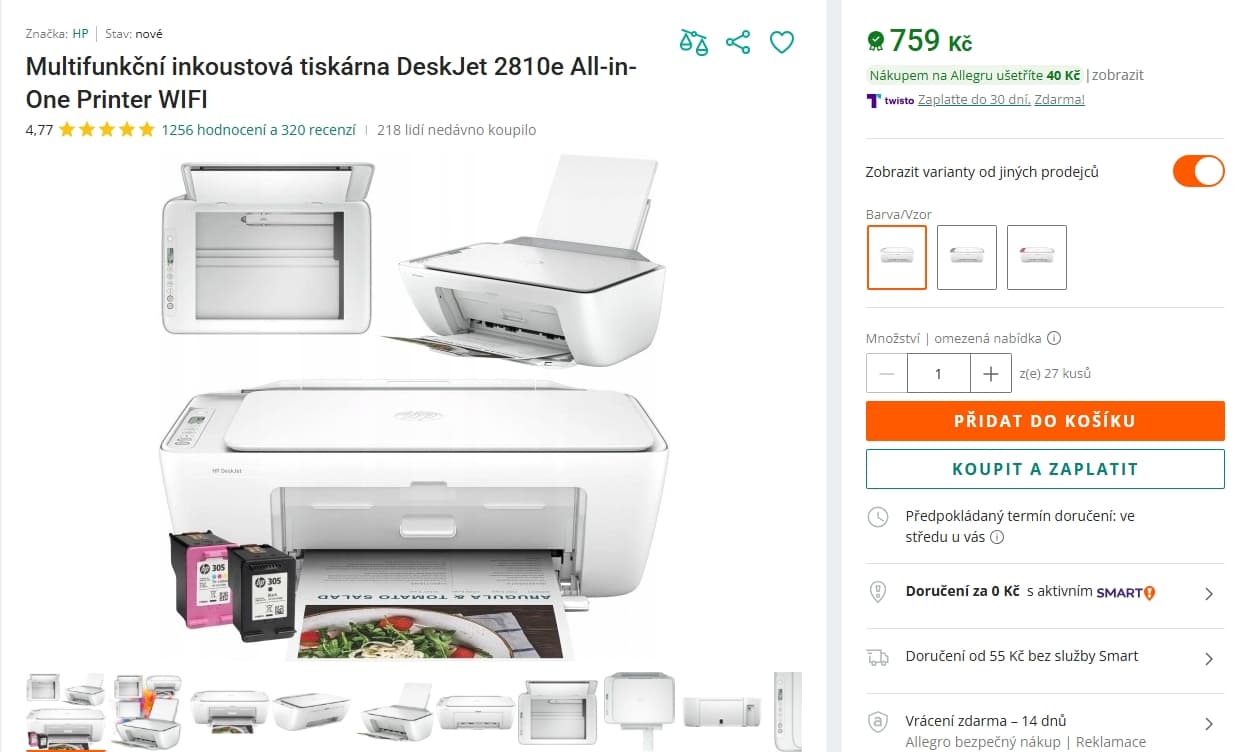Click PŘIDAT DO KOŠÍKU button
Screen dimensions: 1248x752
point(1045,421)
